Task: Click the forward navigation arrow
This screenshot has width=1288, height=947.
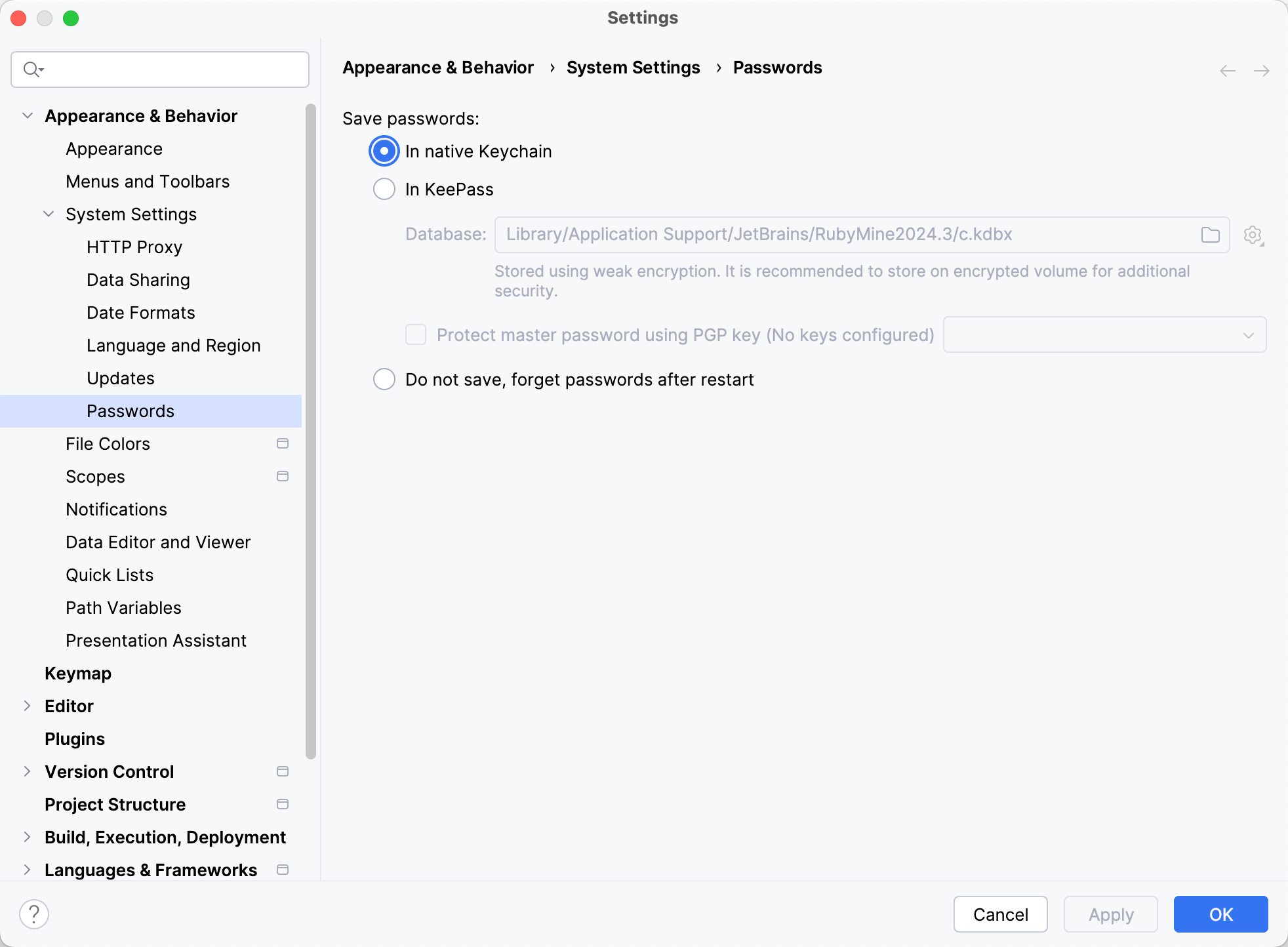Action: [1262, 70]
